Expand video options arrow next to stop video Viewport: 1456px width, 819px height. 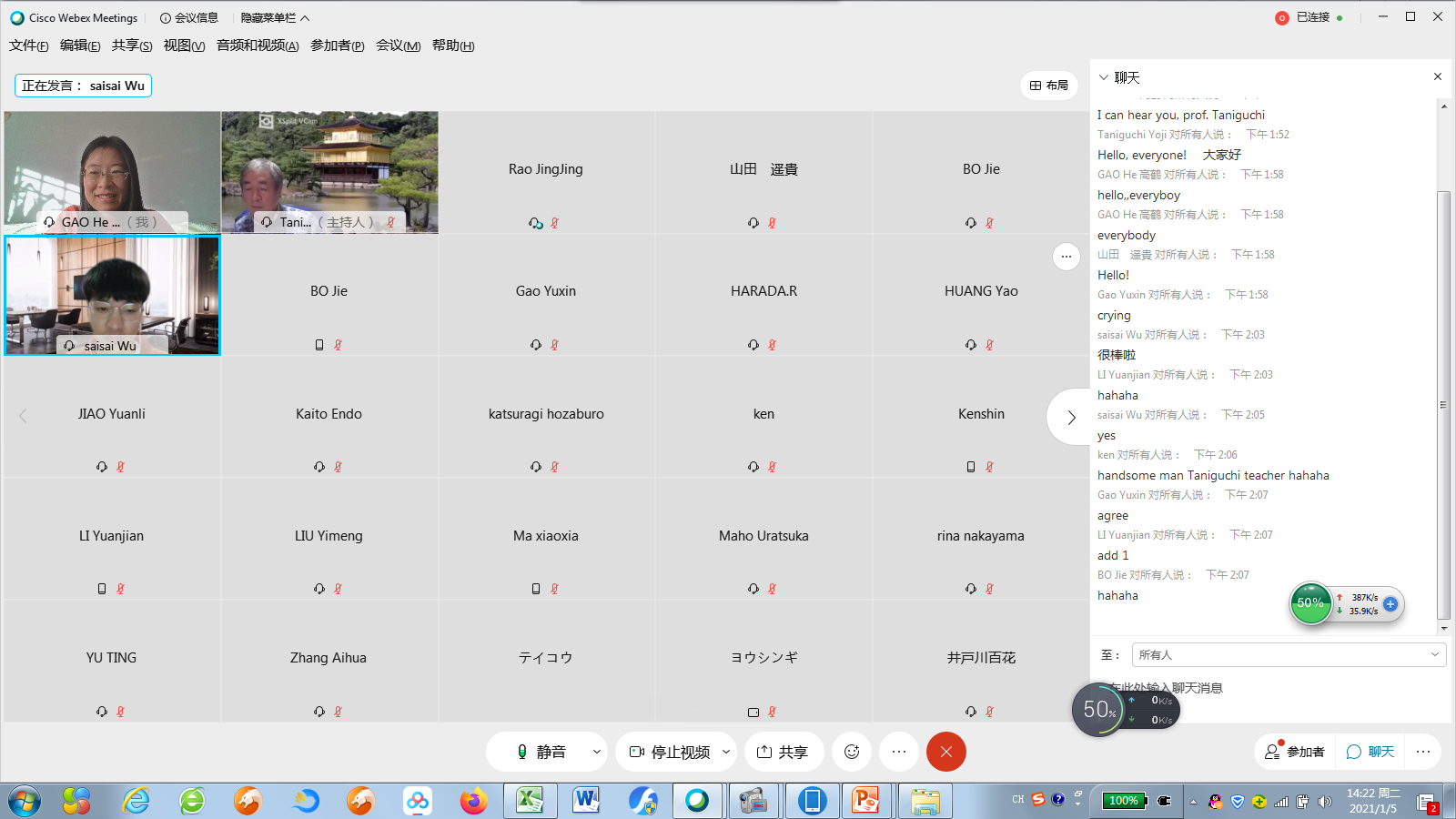click(726, 752)
